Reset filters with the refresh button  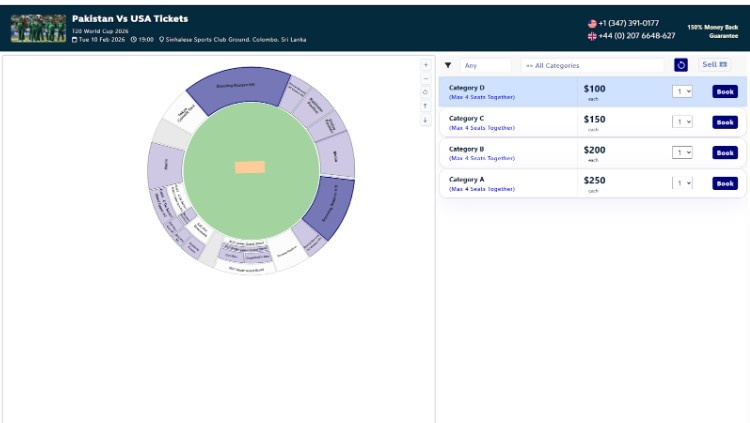pyautogui.click(x=681, y=65)
